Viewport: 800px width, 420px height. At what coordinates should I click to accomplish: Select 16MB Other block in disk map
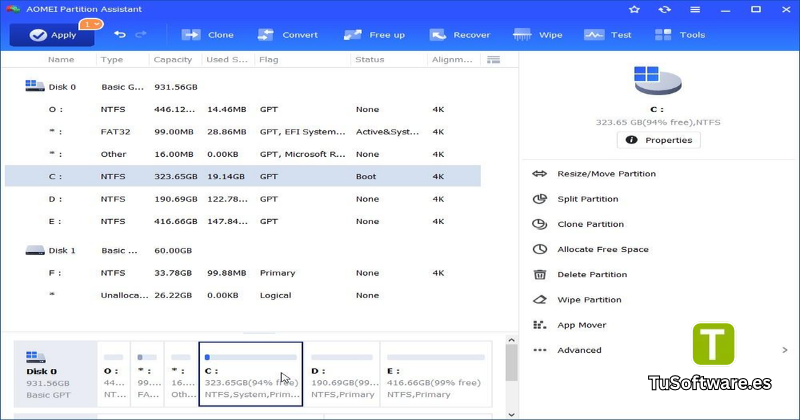181,375
